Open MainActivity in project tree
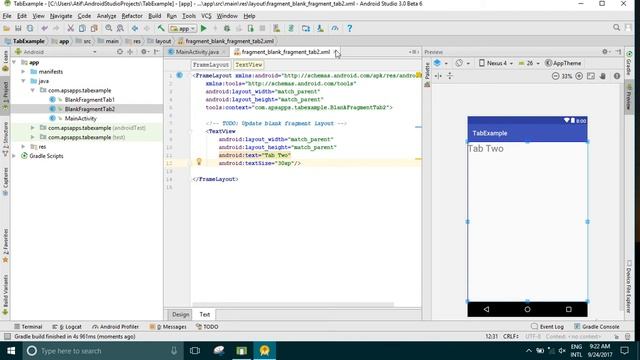This screenshot has height=360, width=640. (x=80, y=119)
